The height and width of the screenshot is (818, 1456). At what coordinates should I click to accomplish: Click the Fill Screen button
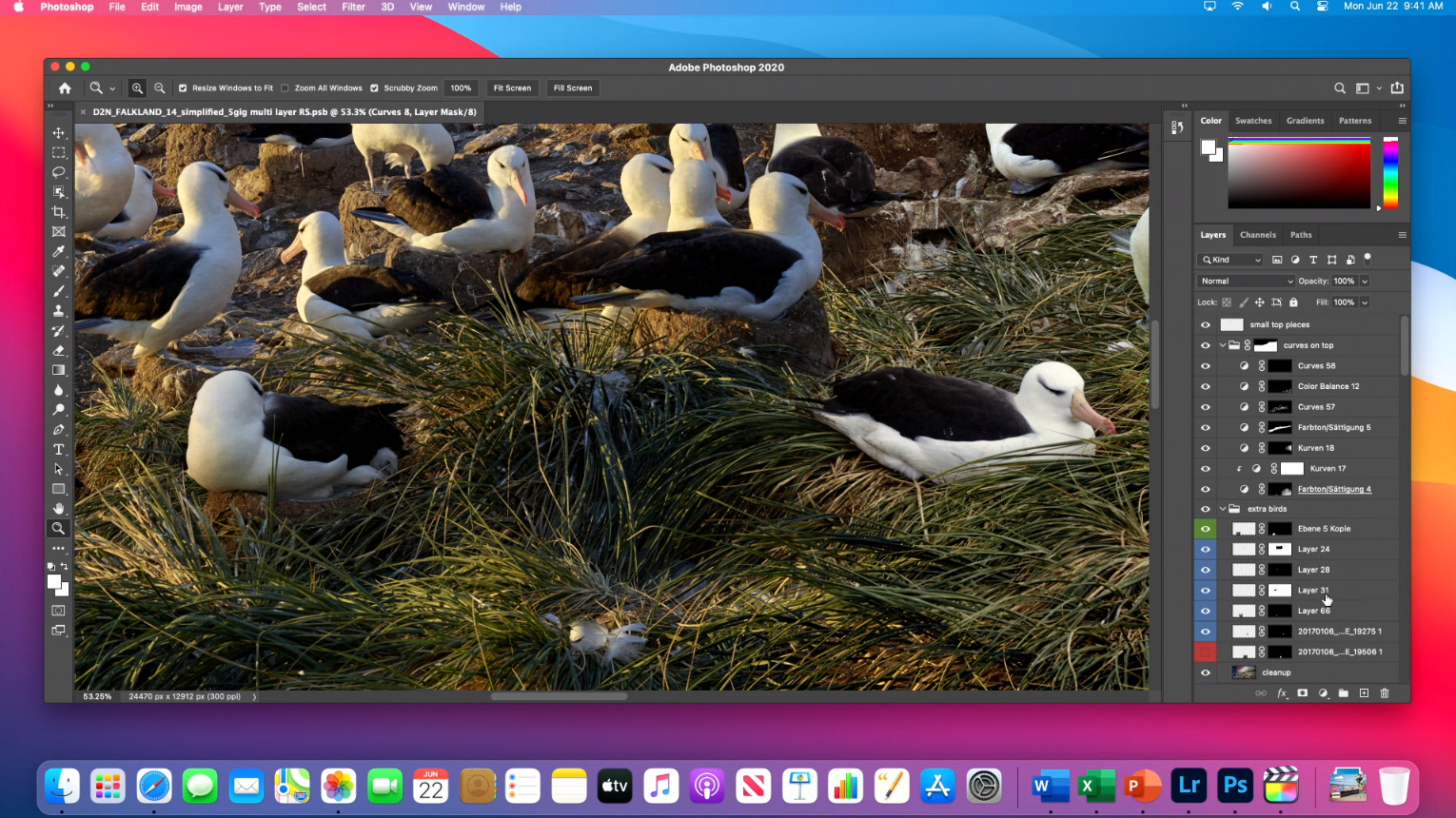(573, 88)
